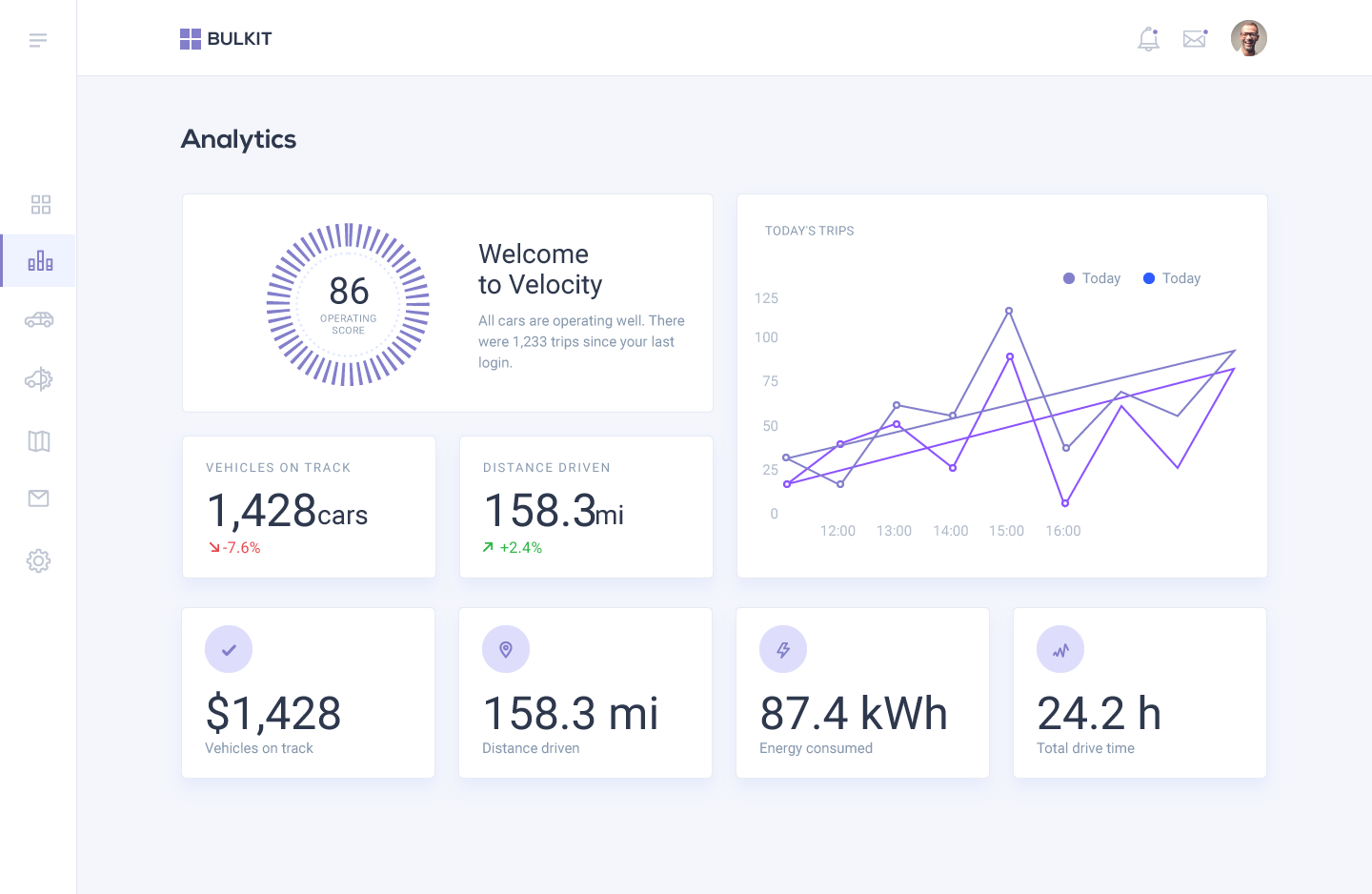The height and width of the screenshot is (894, 1372).
Task: Open messages envelope in top bar
Action: 1195,39
